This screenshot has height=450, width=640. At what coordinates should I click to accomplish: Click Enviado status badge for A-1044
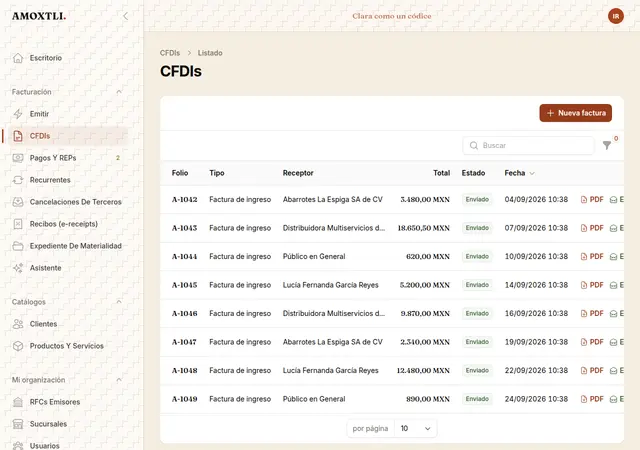coord(477,256)
